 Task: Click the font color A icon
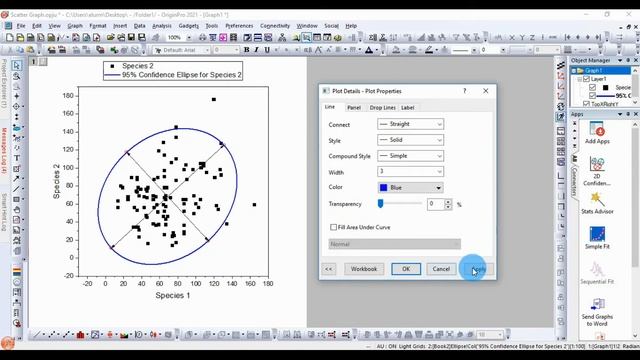369,50
